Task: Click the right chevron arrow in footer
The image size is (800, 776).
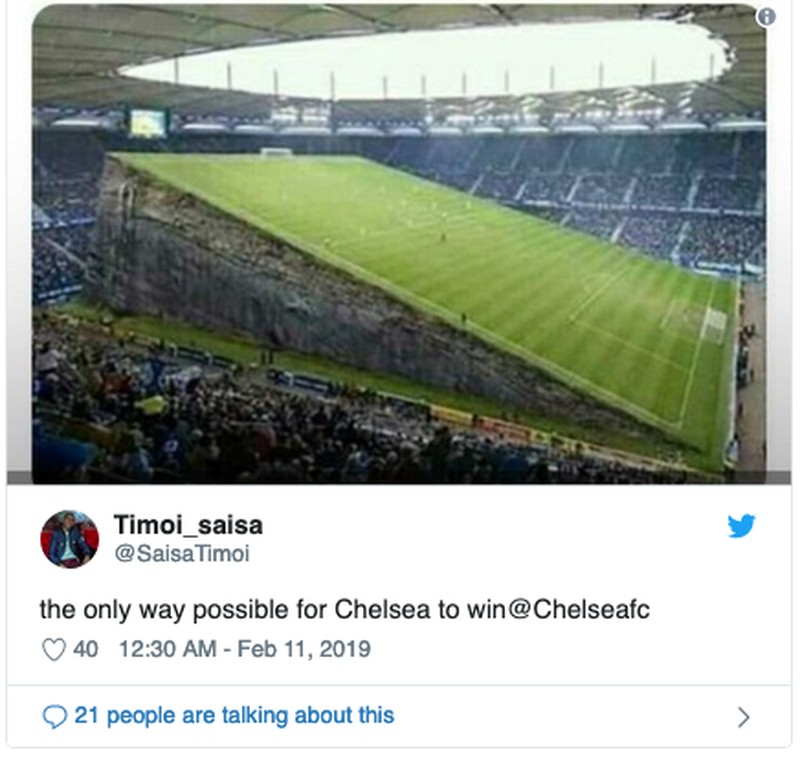Action: (x=743, y=716)
